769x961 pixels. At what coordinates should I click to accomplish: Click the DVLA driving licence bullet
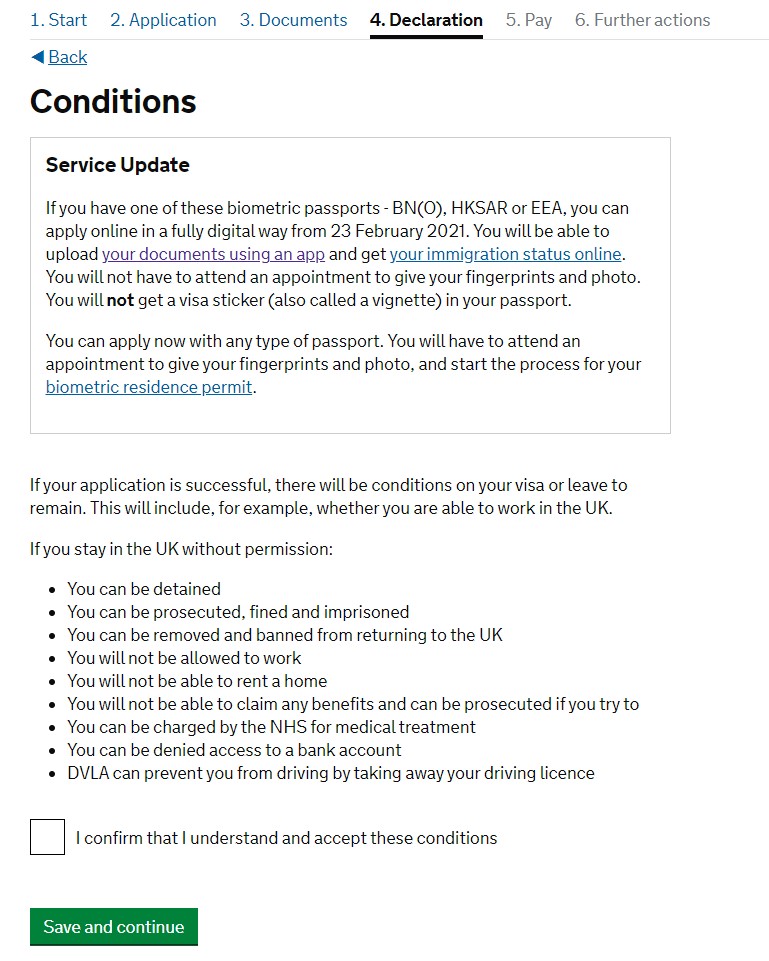tap(330, 773)
